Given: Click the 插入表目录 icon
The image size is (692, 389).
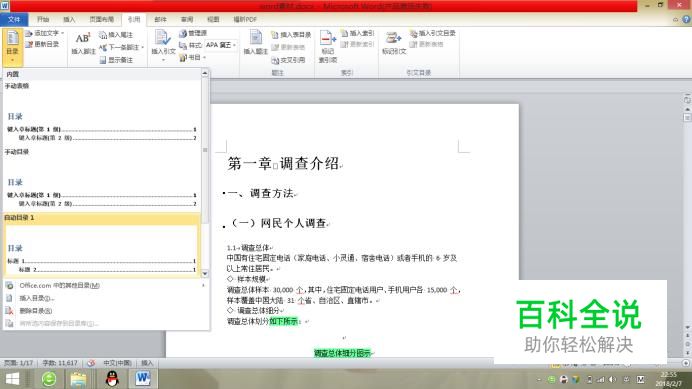Looking at the screenshot, I should point(275,35).
